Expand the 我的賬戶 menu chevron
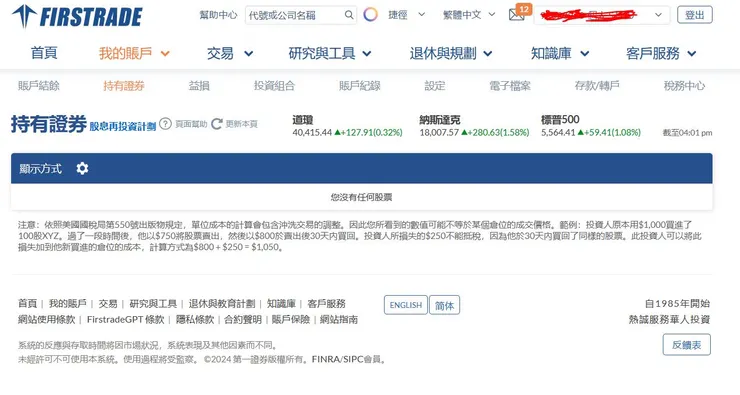Screen dimensions: 740x395 (165, 54)
